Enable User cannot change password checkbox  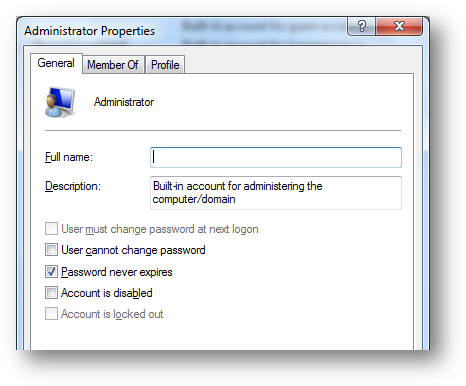pyautogui.click(x=51, y=250)
